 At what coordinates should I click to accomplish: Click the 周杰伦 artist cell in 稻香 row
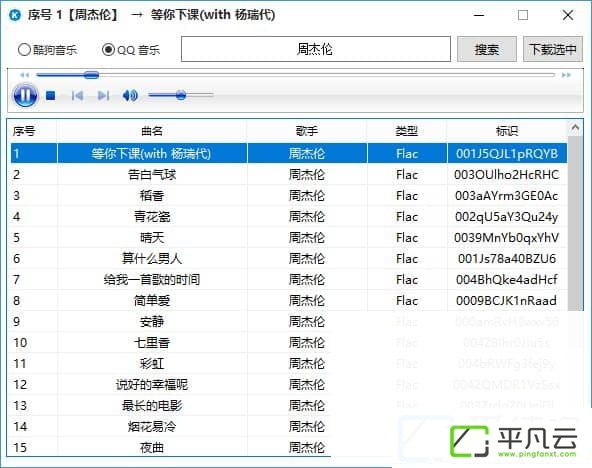[307, 196]
